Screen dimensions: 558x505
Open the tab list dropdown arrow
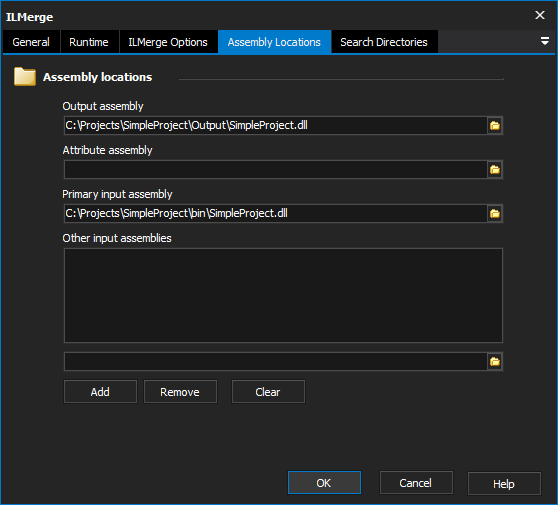coord(544,41)
